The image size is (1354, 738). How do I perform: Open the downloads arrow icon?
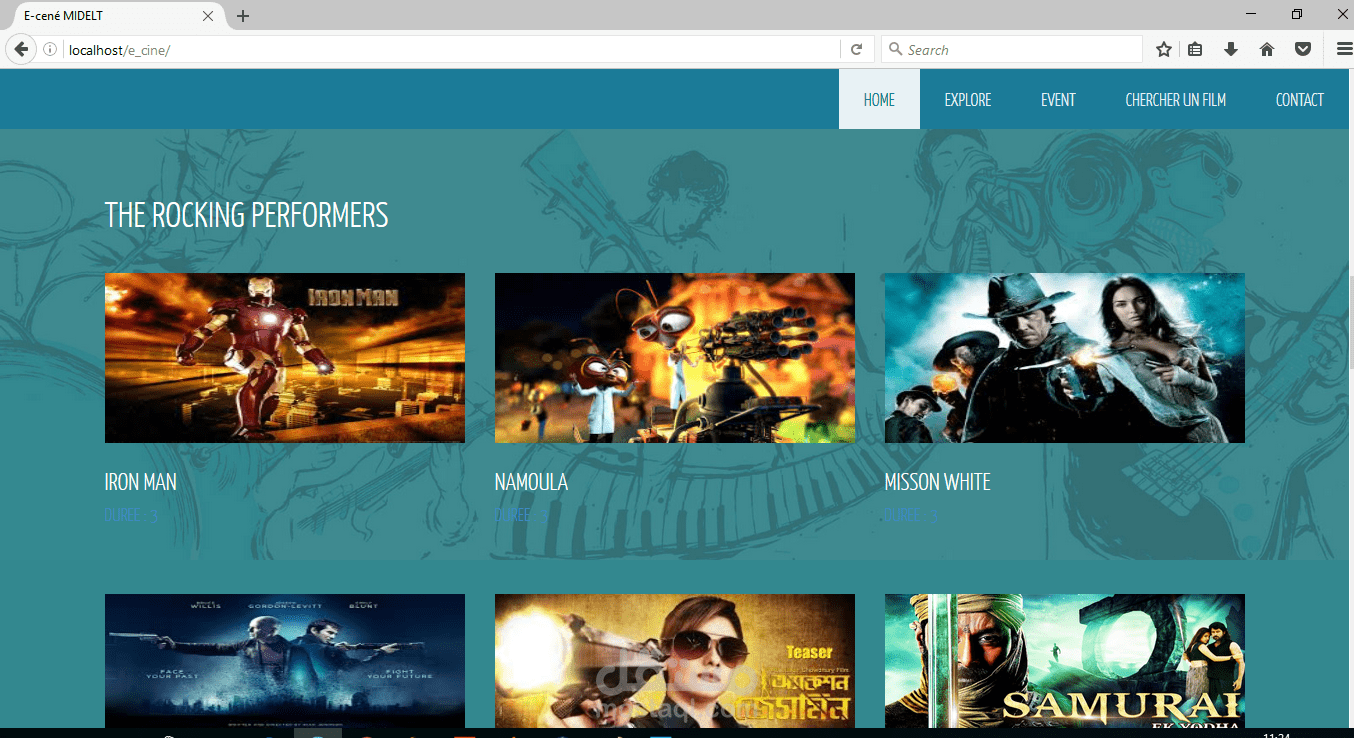point(1231,49)
